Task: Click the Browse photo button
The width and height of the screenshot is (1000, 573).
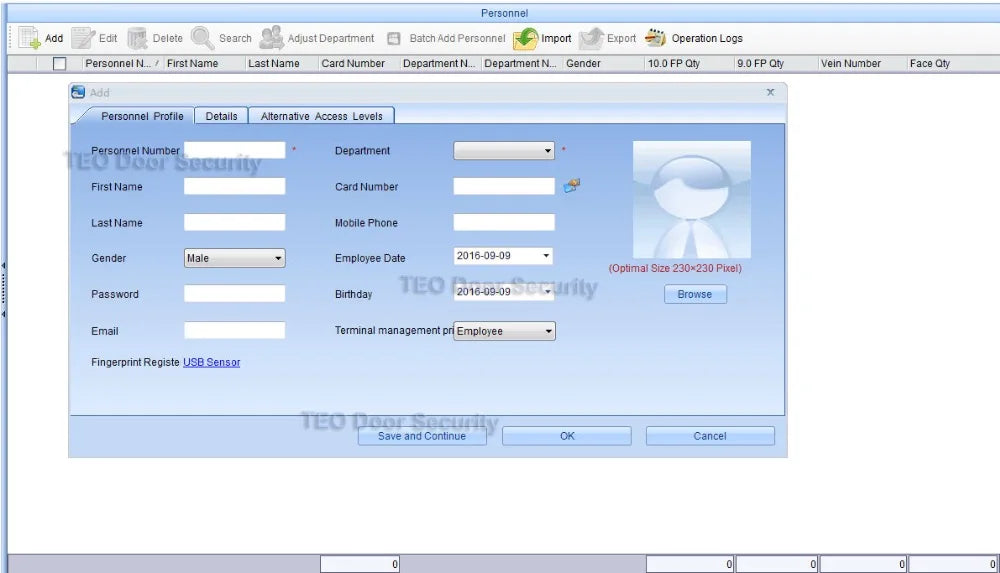Action: (695, 294)
